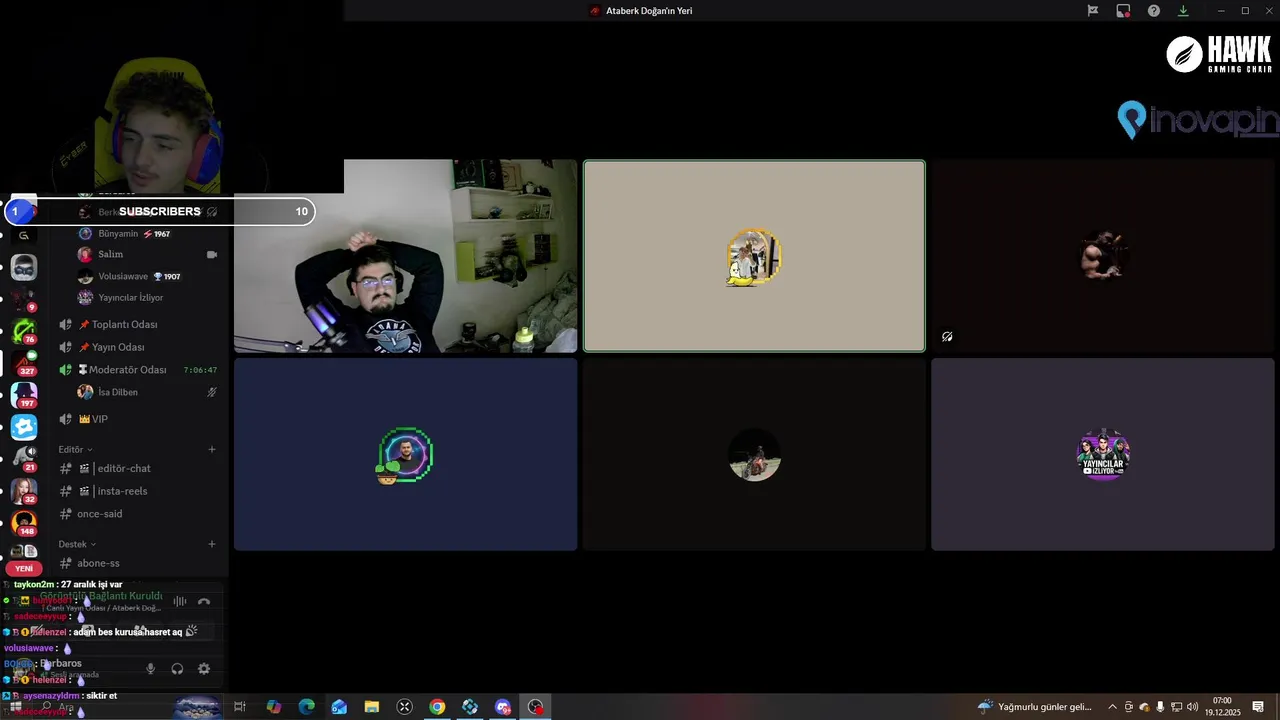Open Discord from the taskbar
This screenshot has height=720, width=1280.
coord(503,707)
